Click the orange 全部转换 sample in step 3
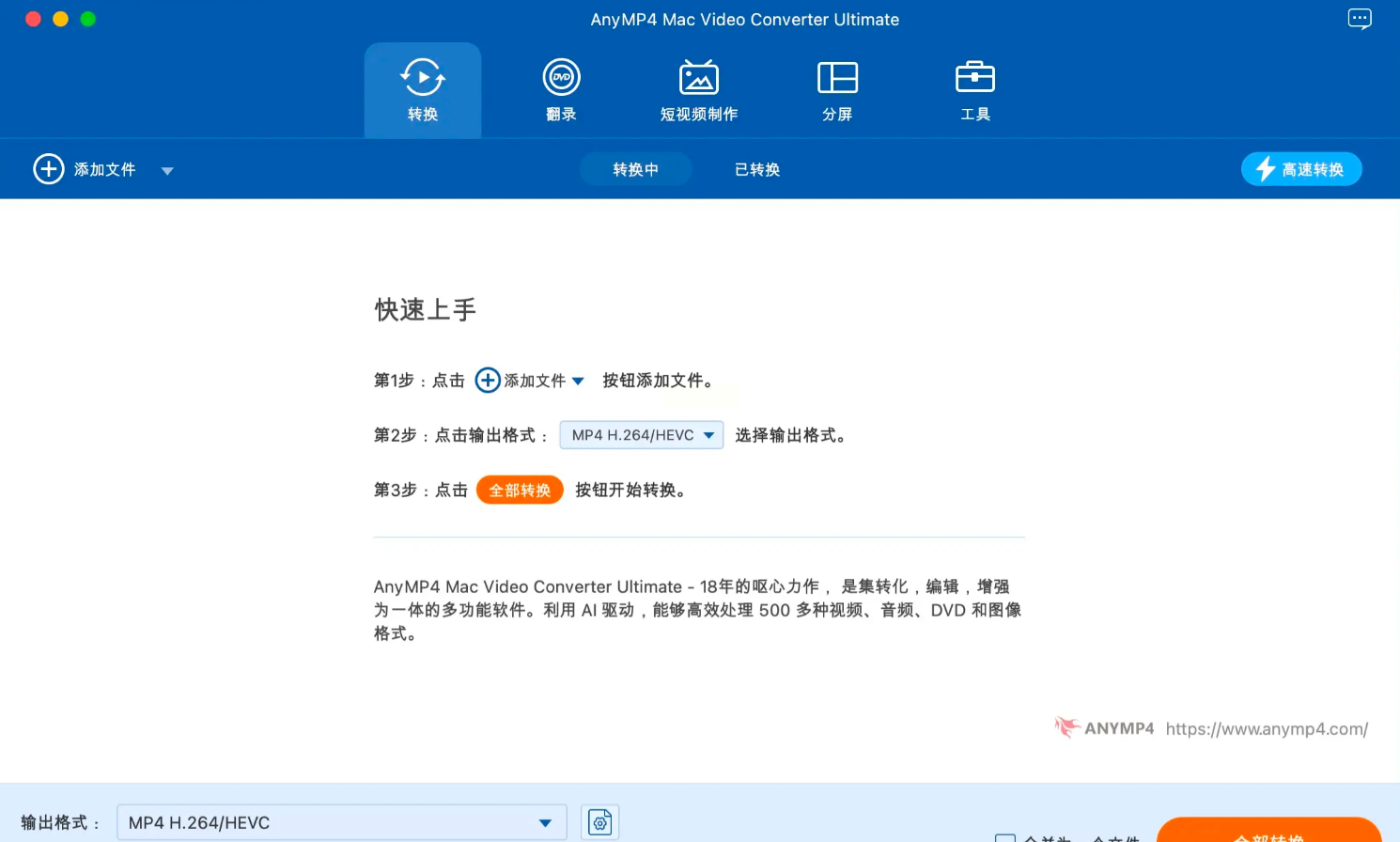 (x=520, y=490)
